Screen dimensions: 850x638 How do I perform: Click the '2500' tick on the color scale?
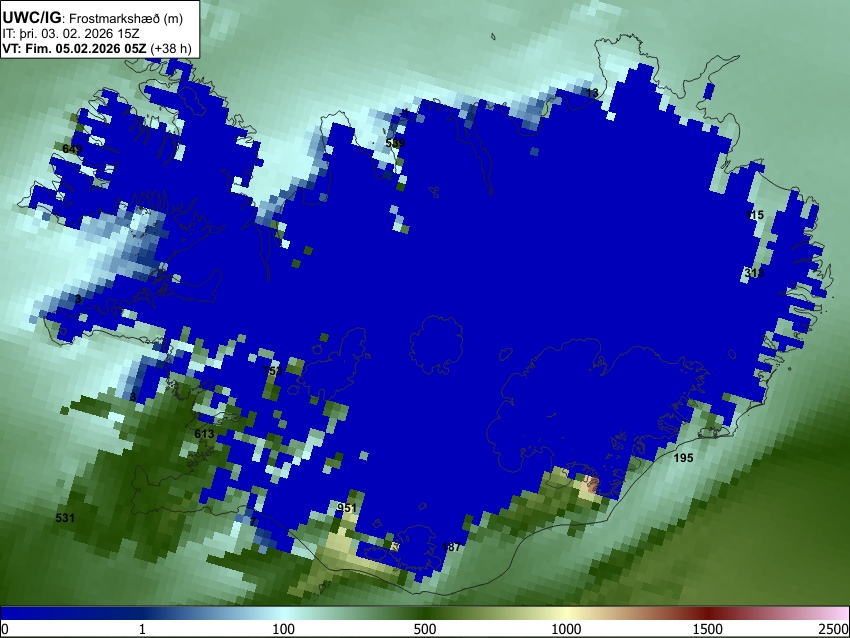coord(834,629)
